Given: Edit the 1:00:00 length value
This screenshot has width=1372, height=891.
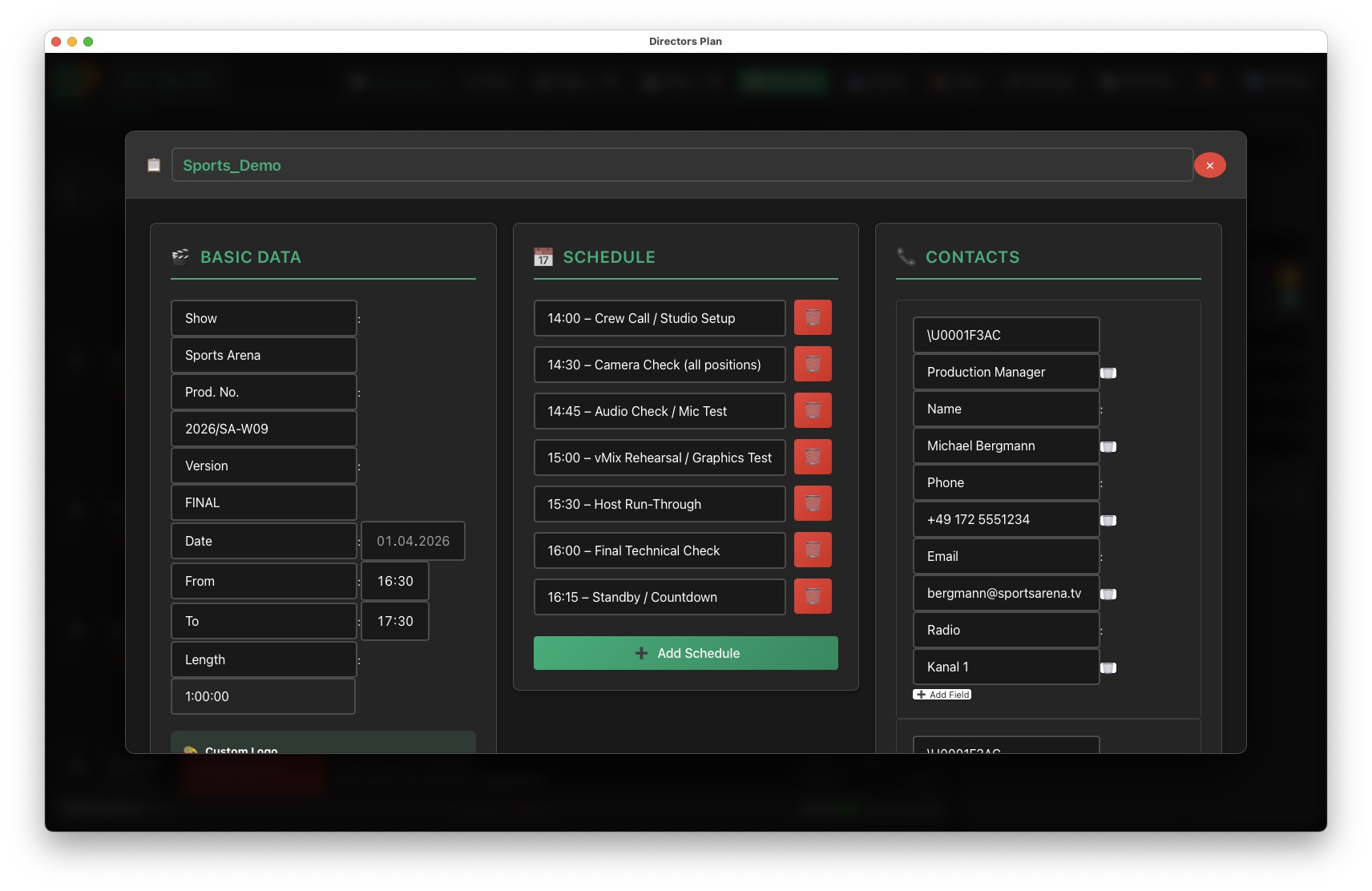Looking at the screenshot, I should point(264,696).
